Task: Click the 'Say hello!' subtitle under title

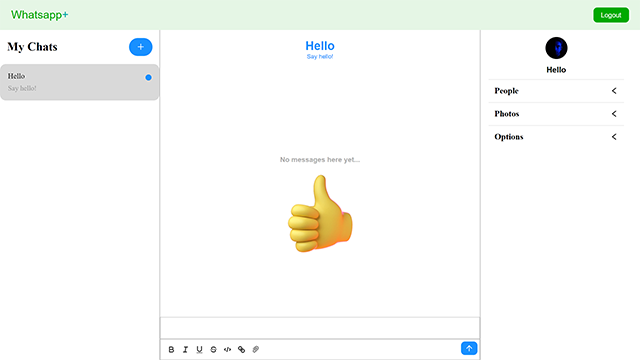Action: [x=320, y=57]
